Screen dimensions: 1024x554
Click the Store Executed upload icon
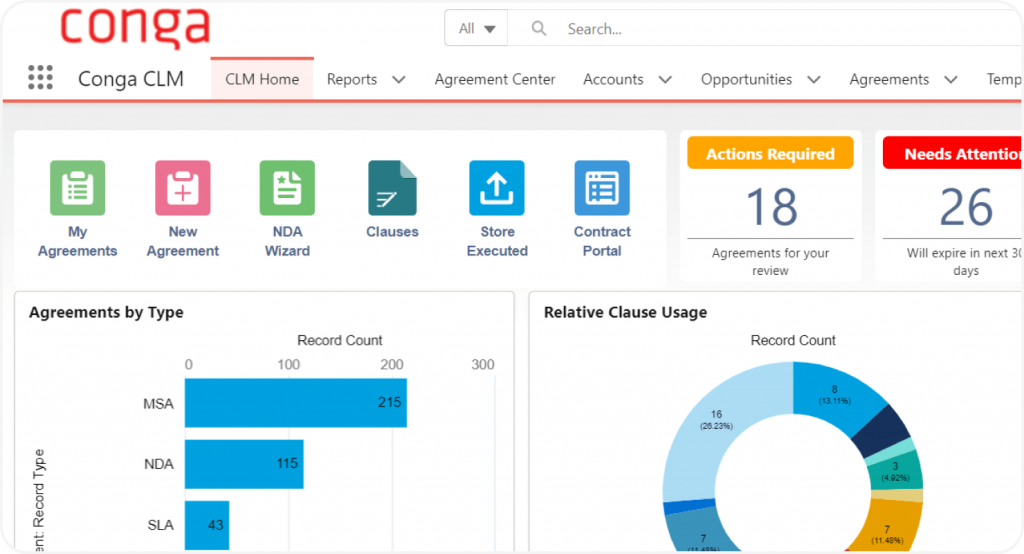coord(497,188)
